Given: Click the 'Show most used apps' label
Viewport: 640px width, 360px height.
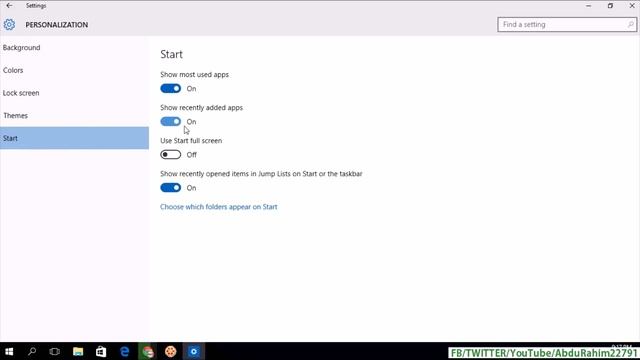Looking at the screenshot, I should pos(194,75).
